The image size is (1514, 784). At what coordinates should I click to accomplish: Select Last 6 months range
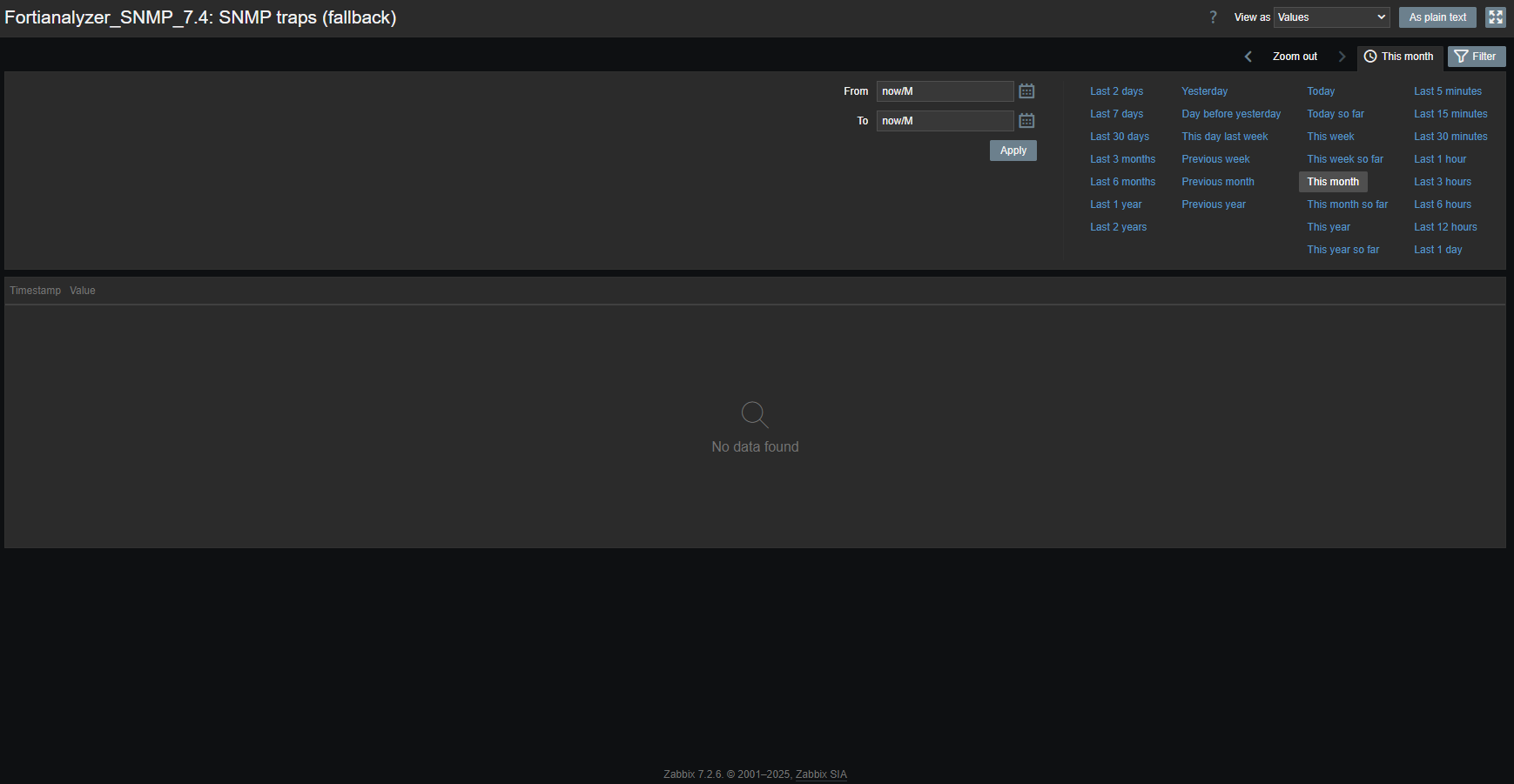pyautogui.click(x=1122, y=182)
